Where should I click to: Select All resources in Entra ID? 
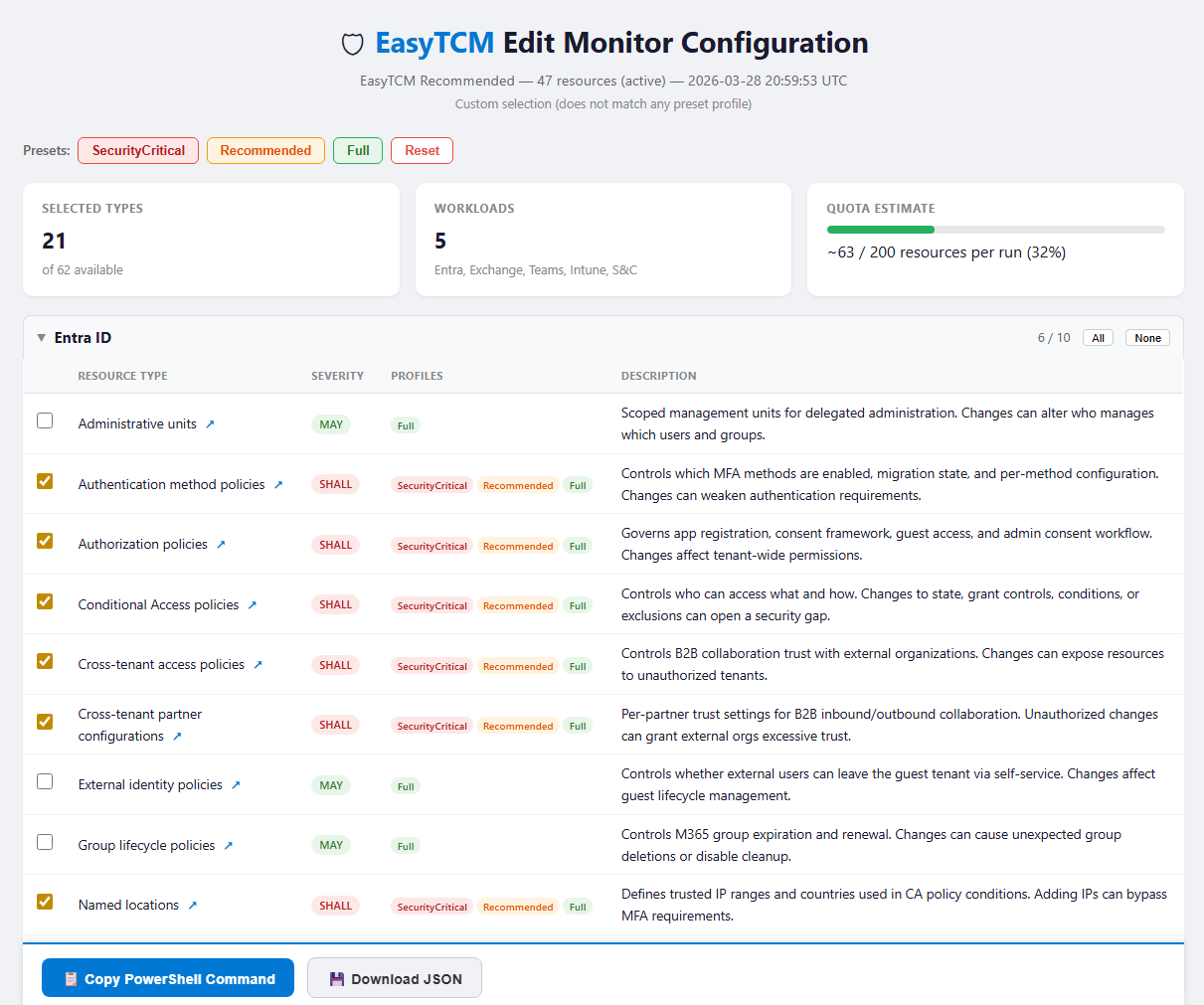tap(1098, 337)
